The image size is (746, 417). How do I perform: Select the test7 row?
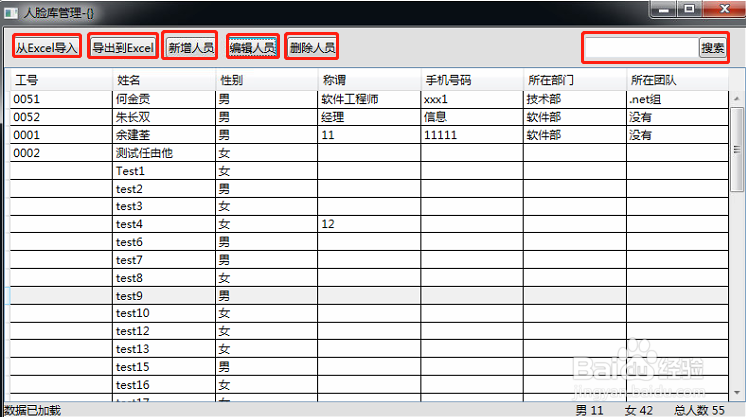click(369, 260)
